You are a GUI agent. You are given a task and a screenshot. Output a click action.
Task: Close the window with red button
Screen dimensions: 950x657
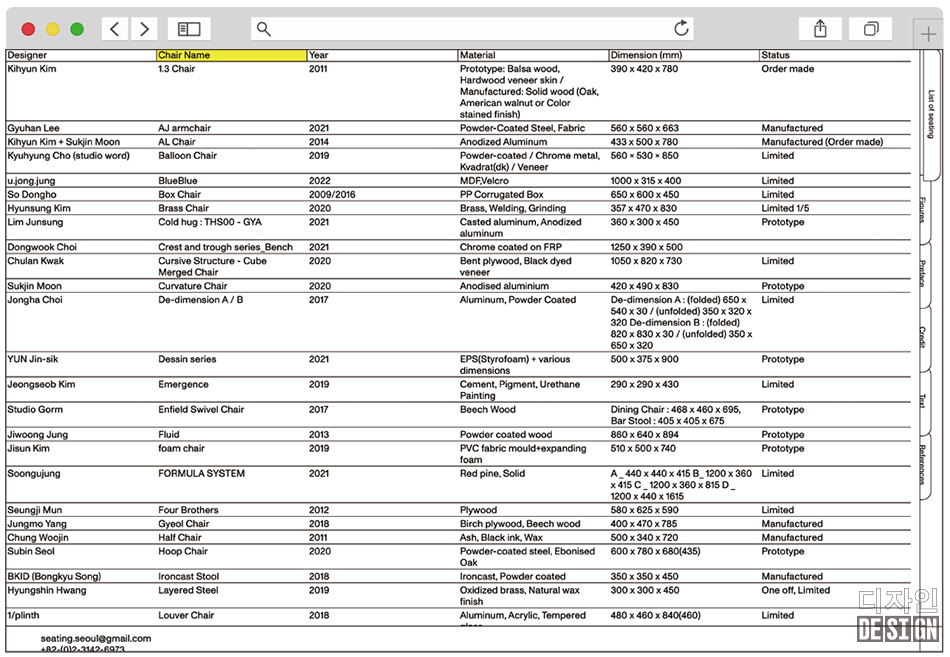click(28, 28)
